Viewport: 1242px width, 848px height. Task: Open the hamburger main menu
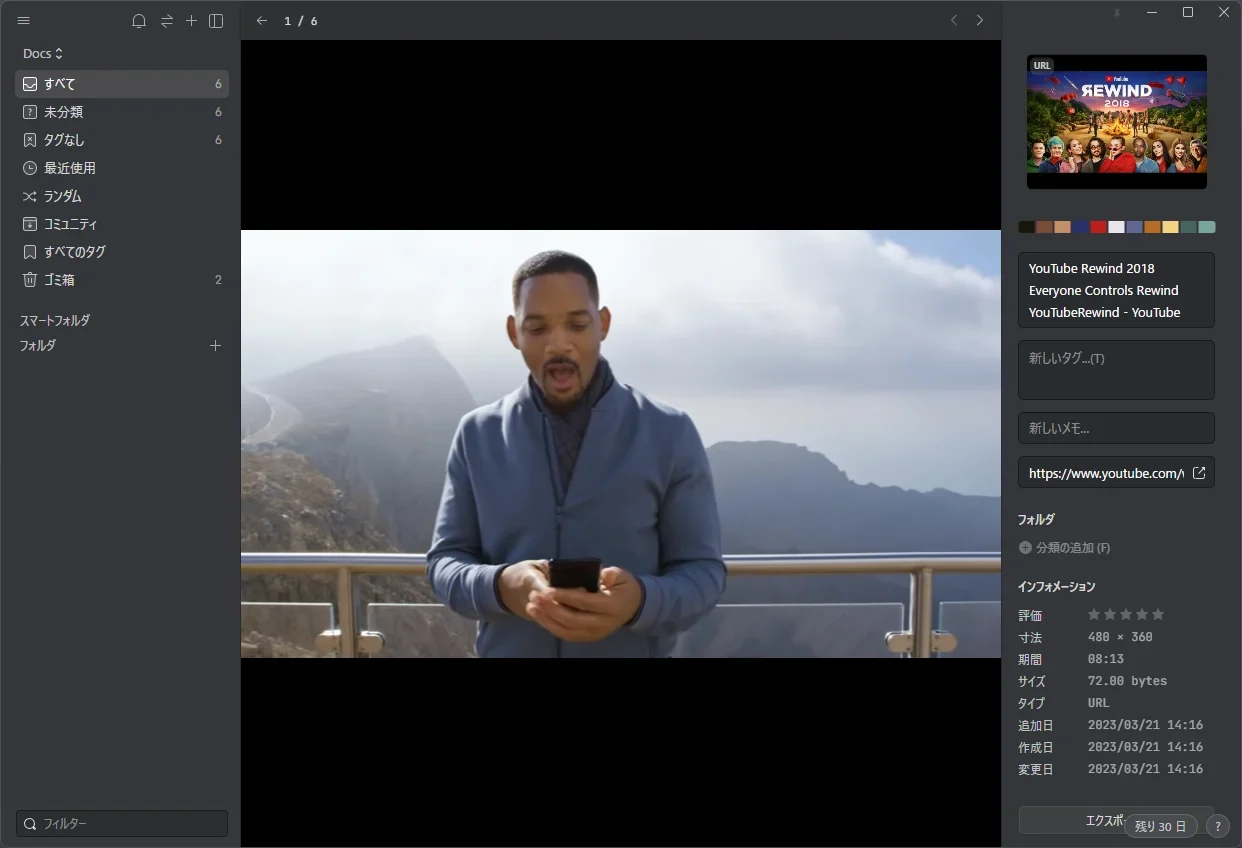(x=24, y=21)
